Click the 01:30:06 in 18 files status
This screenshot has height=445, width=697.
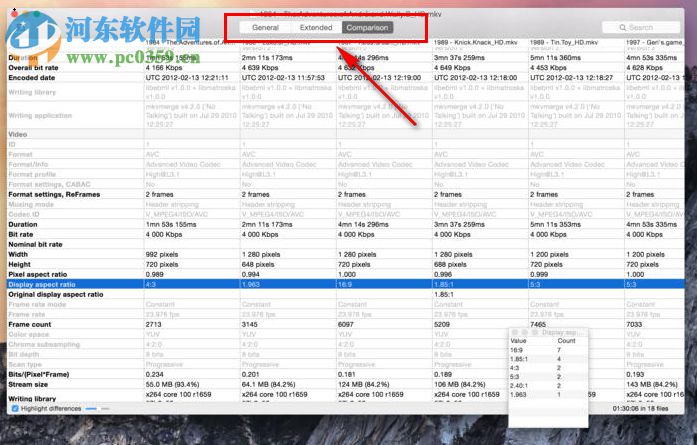[640, 408]
